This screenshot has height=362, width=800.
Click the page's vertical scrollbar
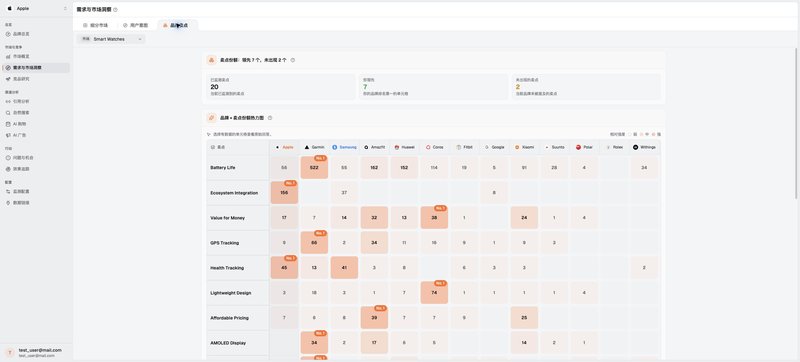[797, 124]
